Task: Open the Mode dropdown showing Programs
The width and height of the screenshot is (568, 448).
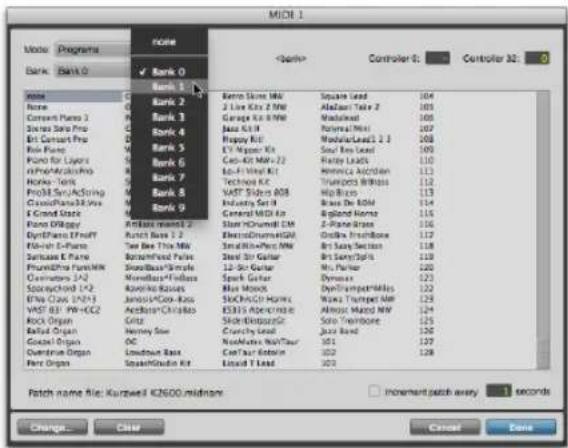Action: pos(92,50)
